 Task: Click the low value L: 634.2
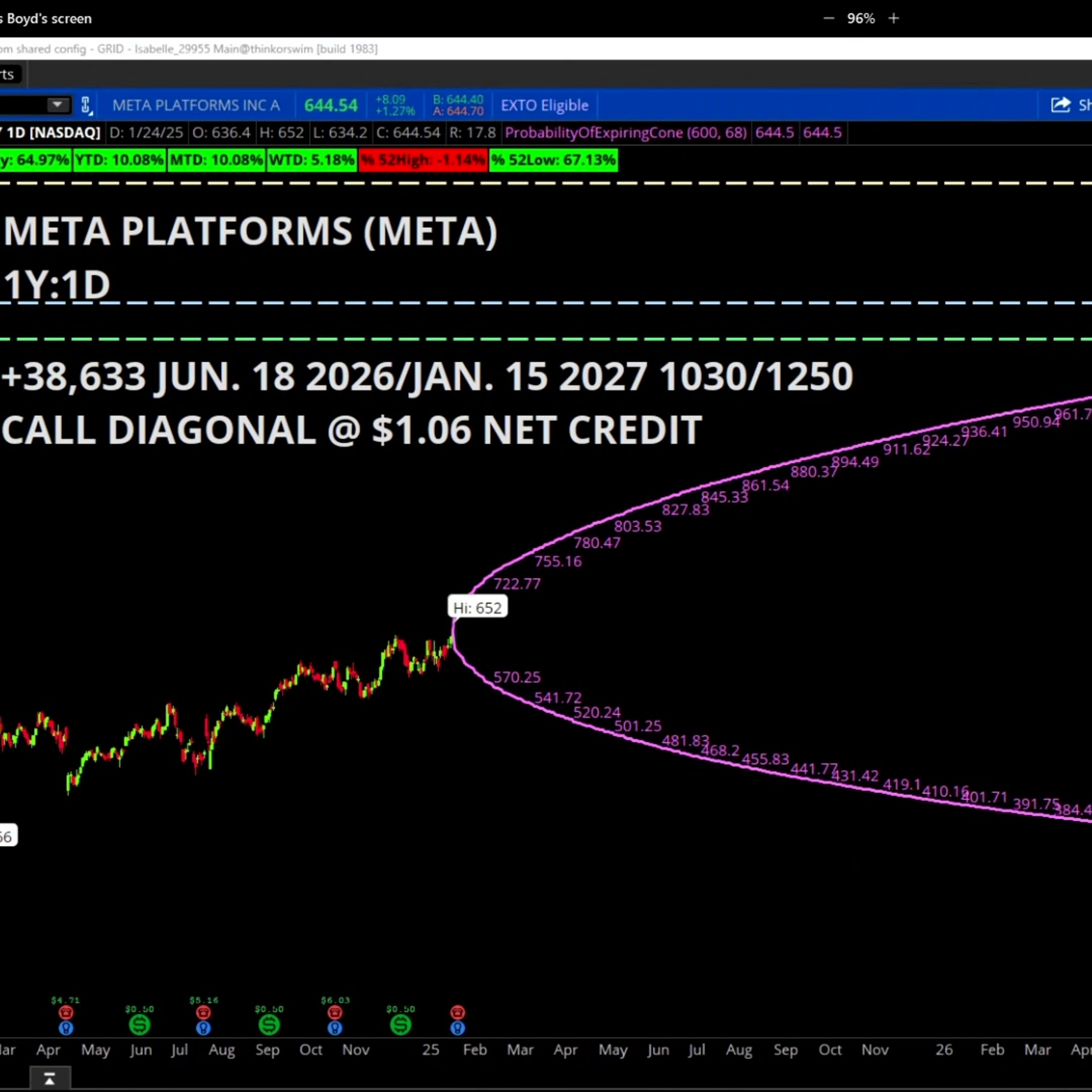[340, 133]
